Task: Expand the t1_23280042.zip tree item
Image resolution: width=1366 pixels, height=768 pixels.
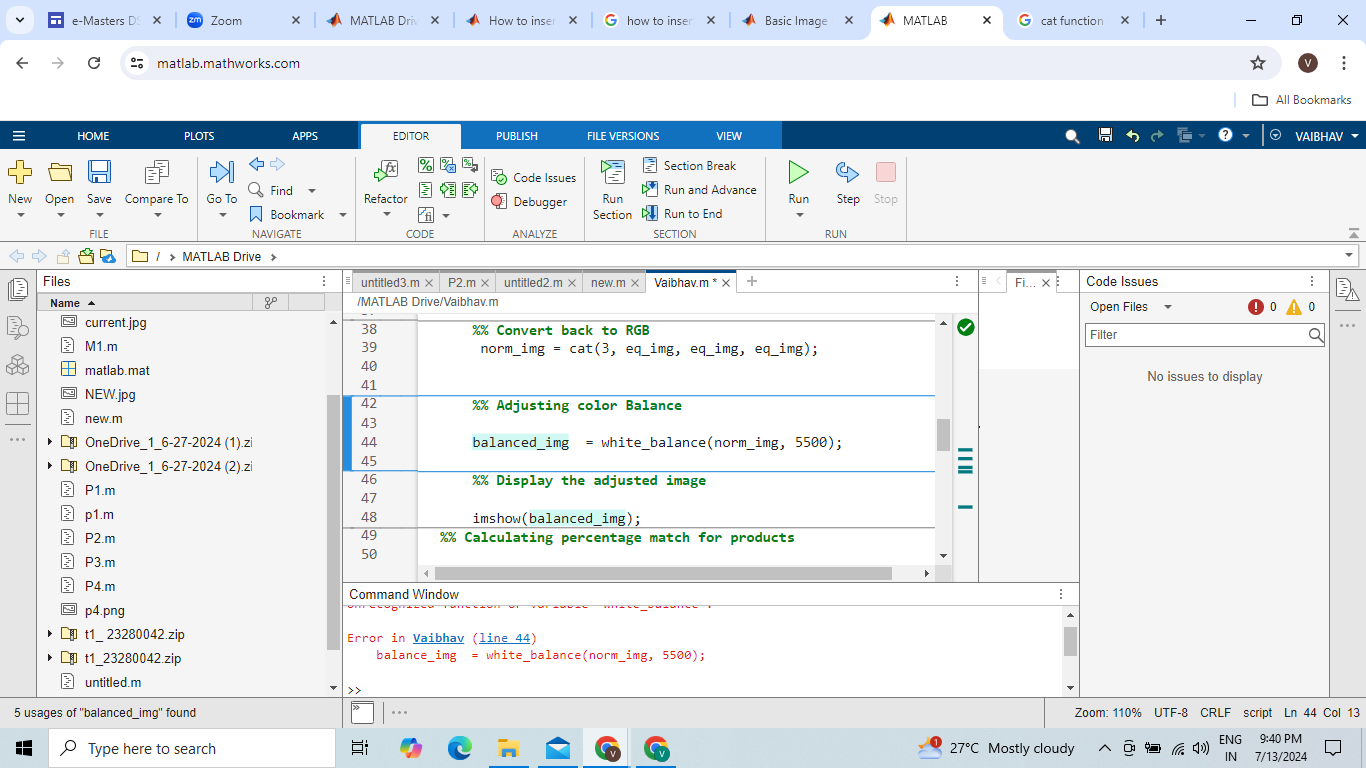Action: pyautogui.click(x=50, y=658)
